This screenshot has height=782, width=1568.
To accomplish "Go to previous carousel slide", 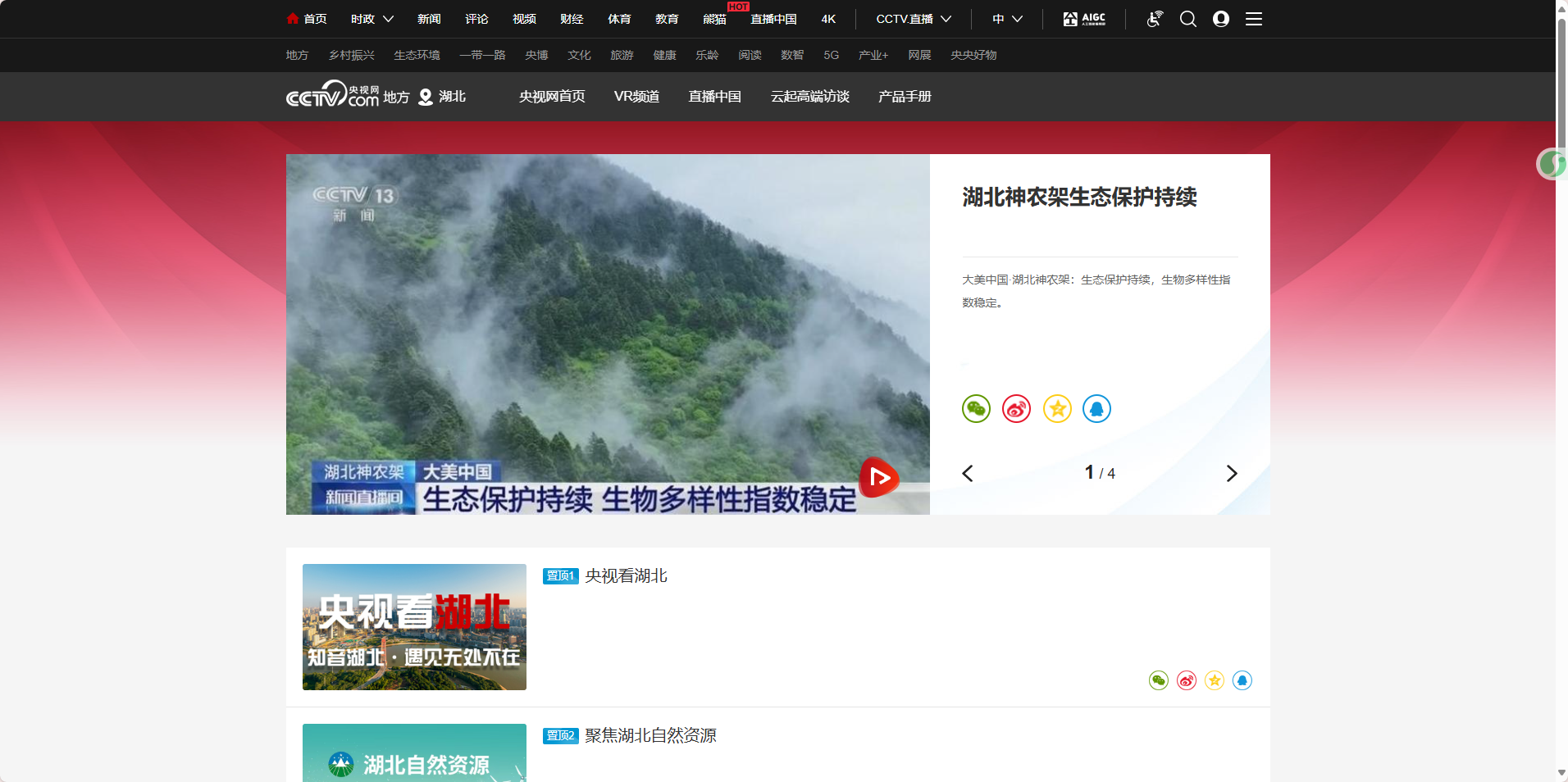I will tap(968, 473).
